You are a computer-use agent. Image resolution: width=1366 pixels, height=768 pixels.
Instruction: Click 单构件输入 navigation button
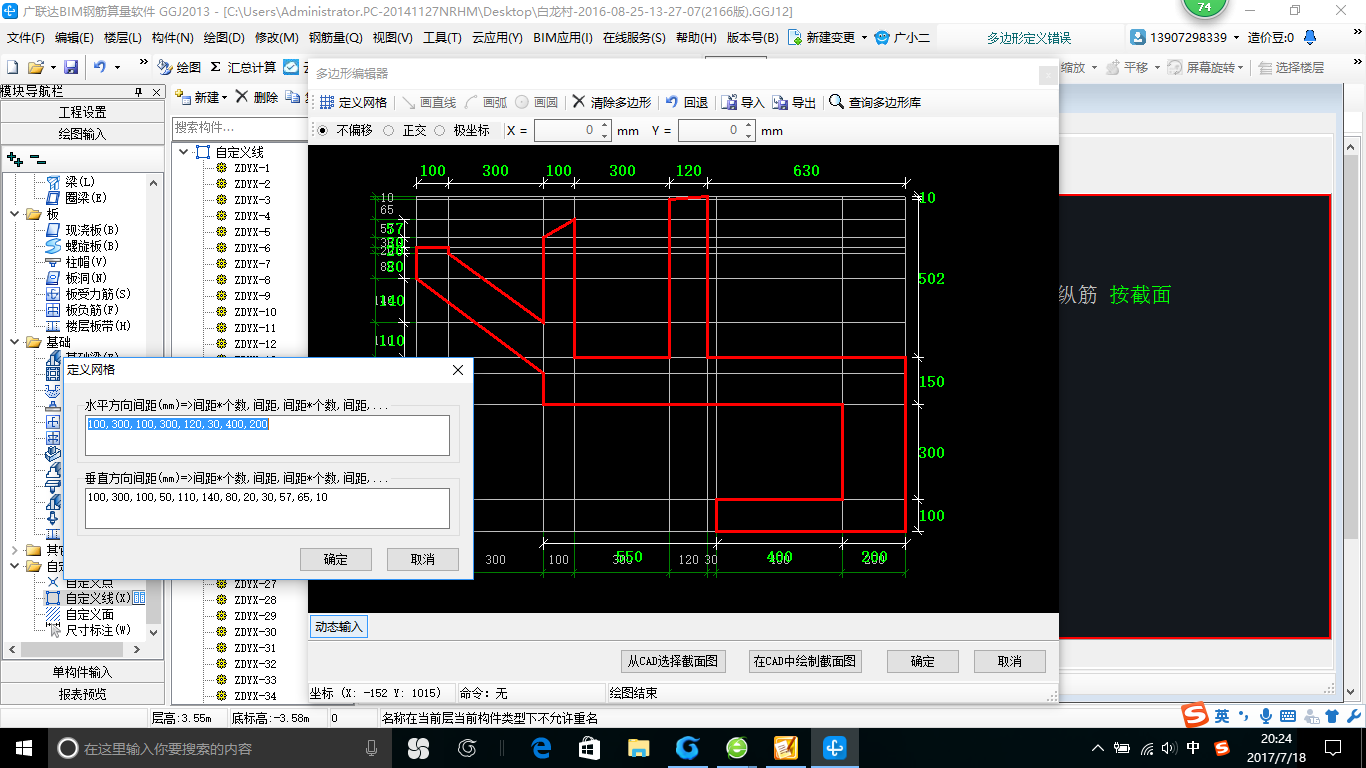(x=82, y=672)
